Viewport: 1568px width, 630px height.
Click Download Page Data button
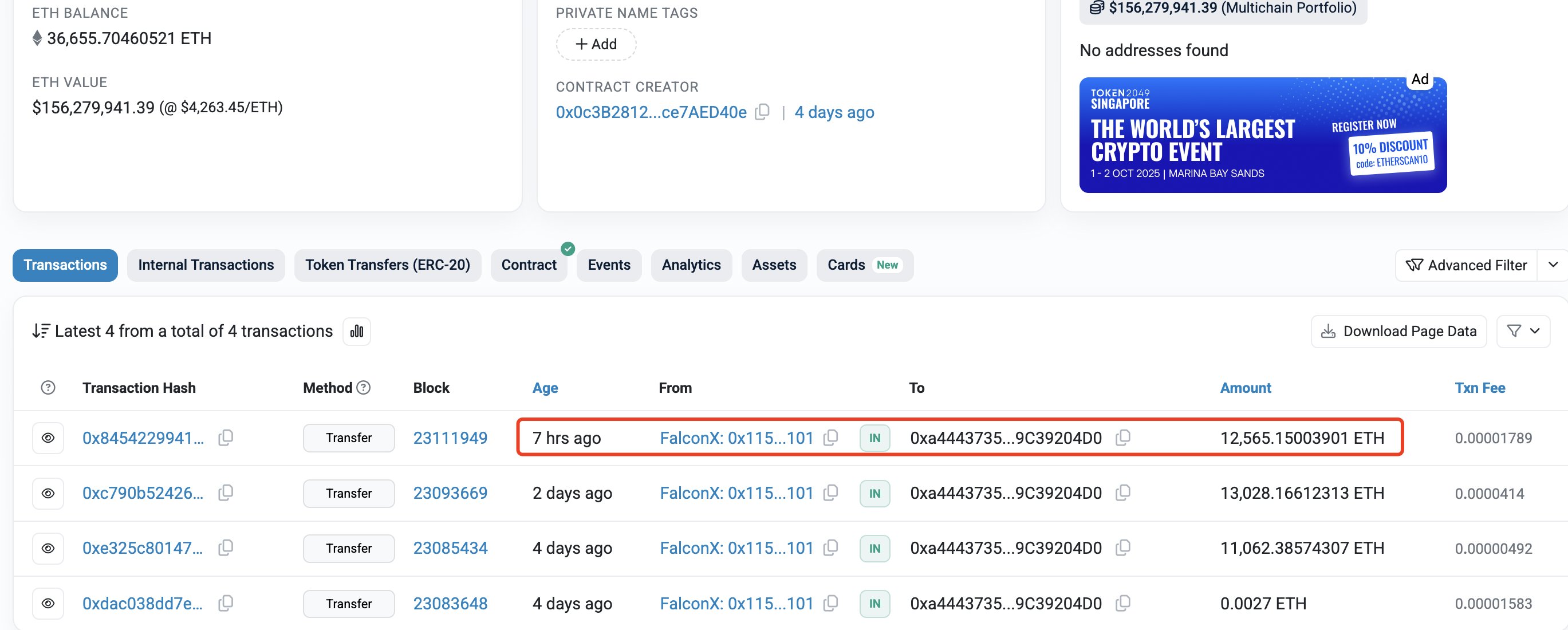coord(1399,331)
